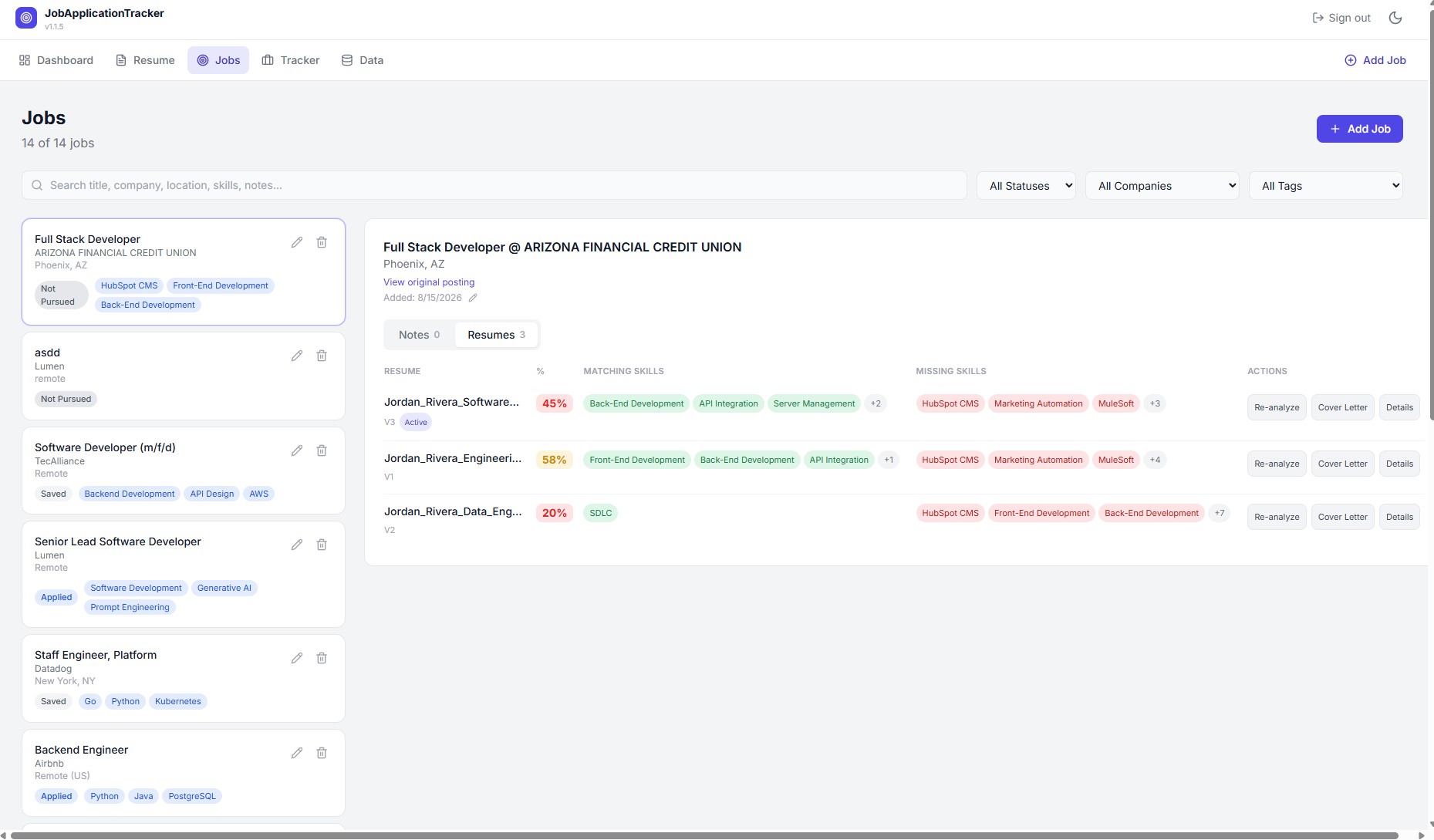Go to the Dashboard page
The height and width of the screenshot is (840, 1434).
point(56,60)
